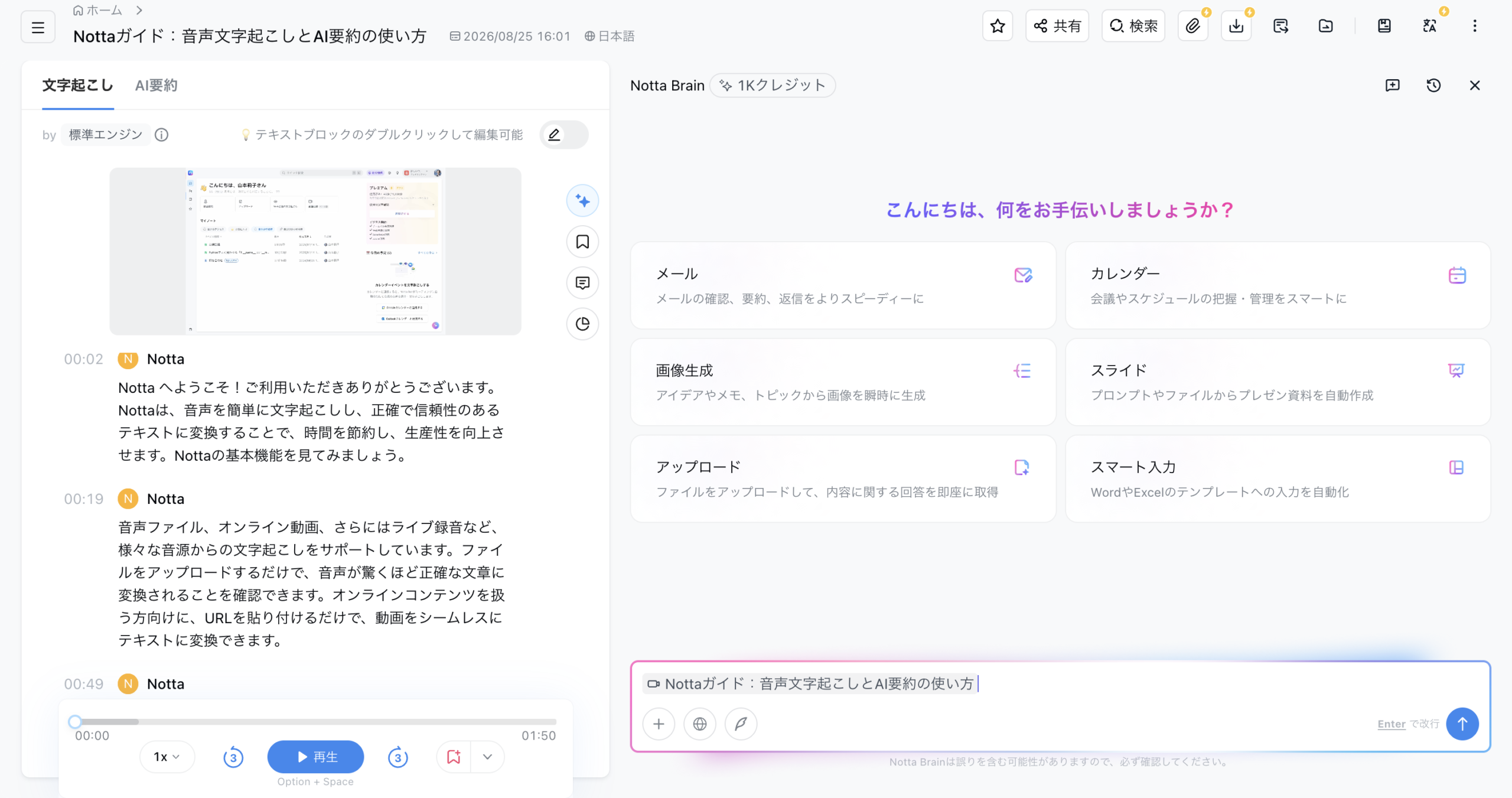Click the AI sparkle side button

[x=582, y=201]
